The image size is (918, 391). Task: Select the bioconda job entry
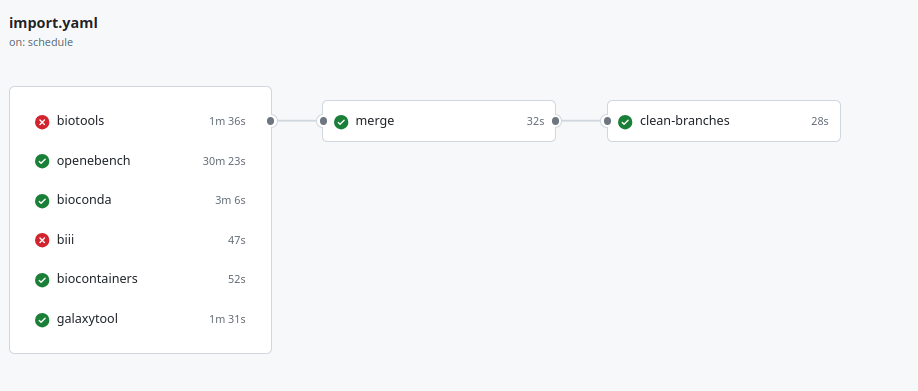point(141,200)
